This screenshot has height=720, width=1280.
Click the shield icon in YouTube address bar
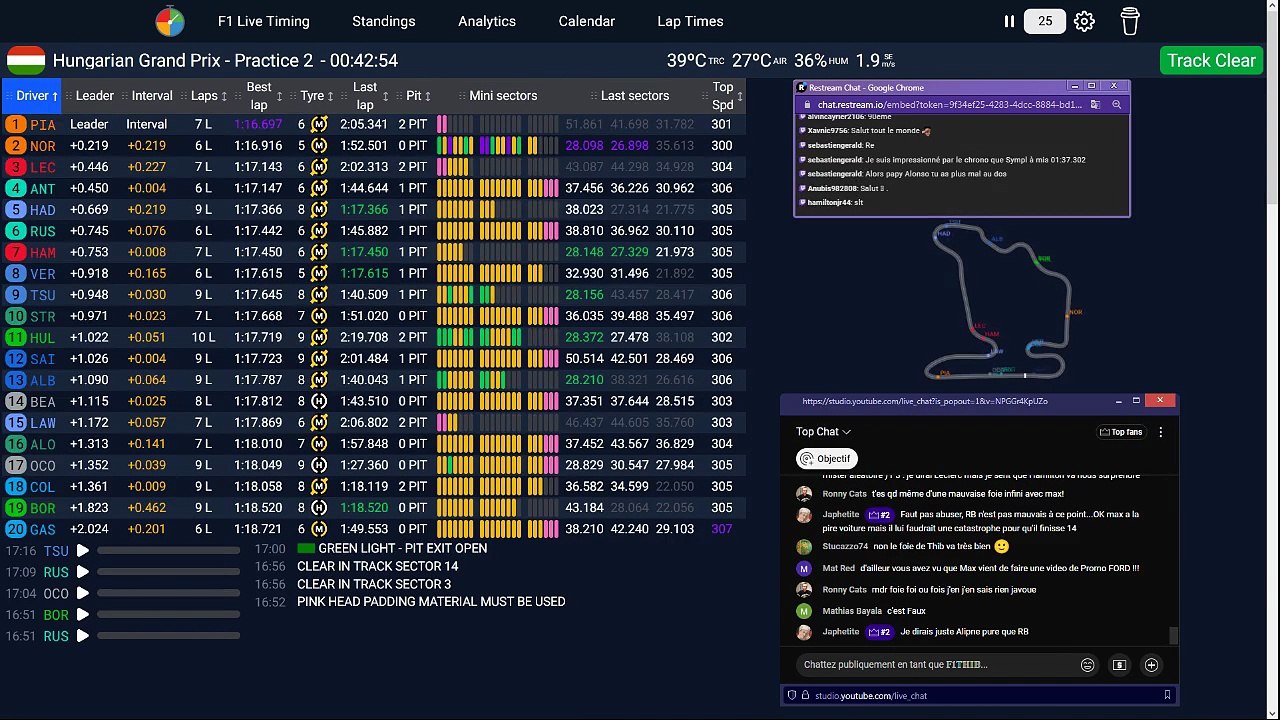[x=792, y=695]
